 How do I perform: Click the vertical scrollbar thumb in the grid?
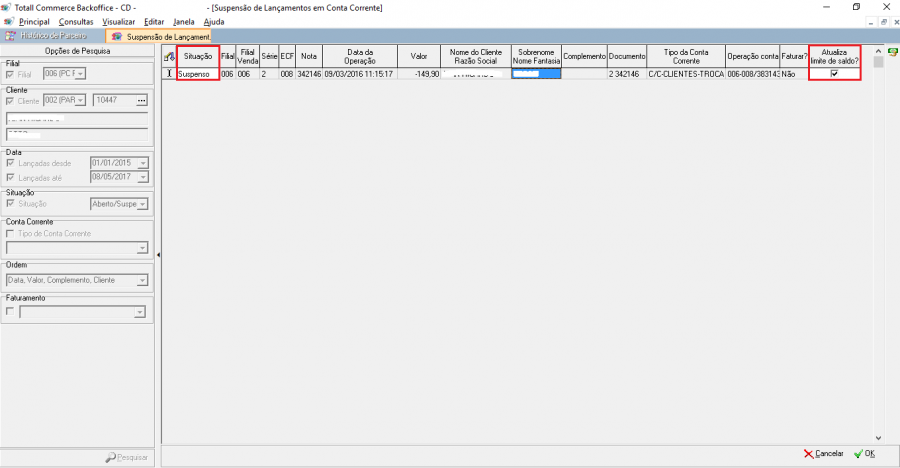point(878,61)
